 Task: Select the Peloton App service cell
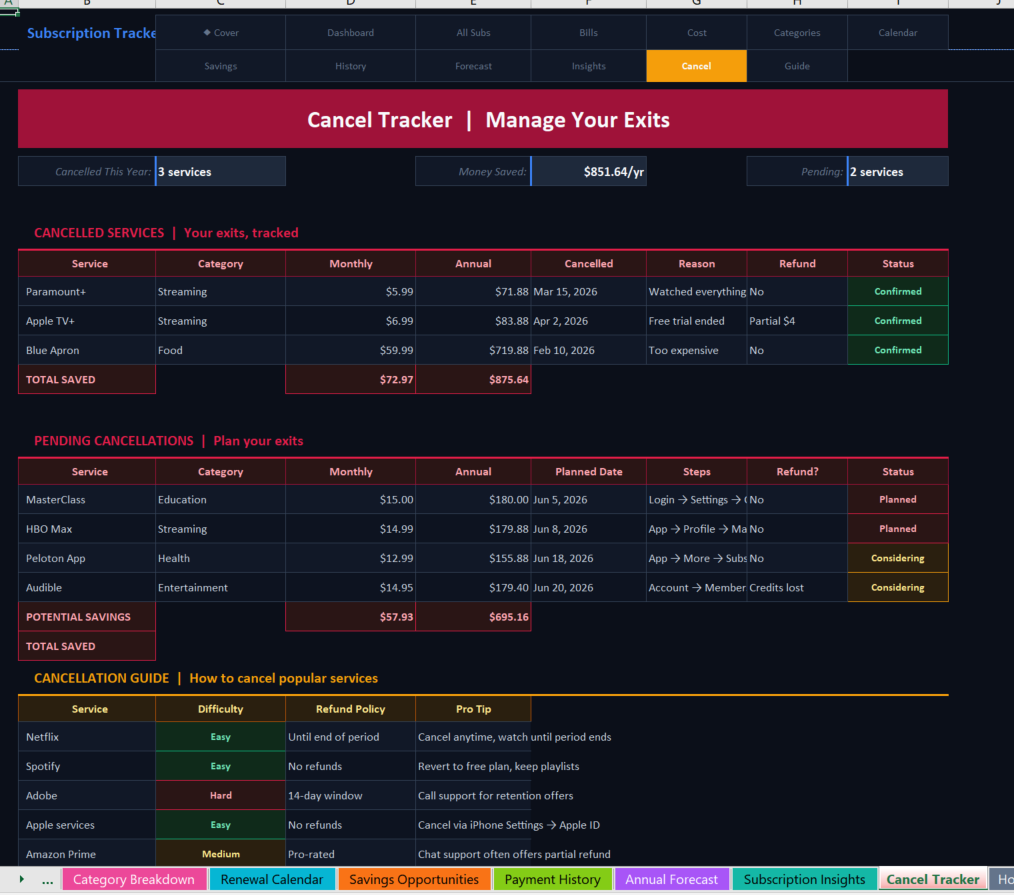click(87, 558)
